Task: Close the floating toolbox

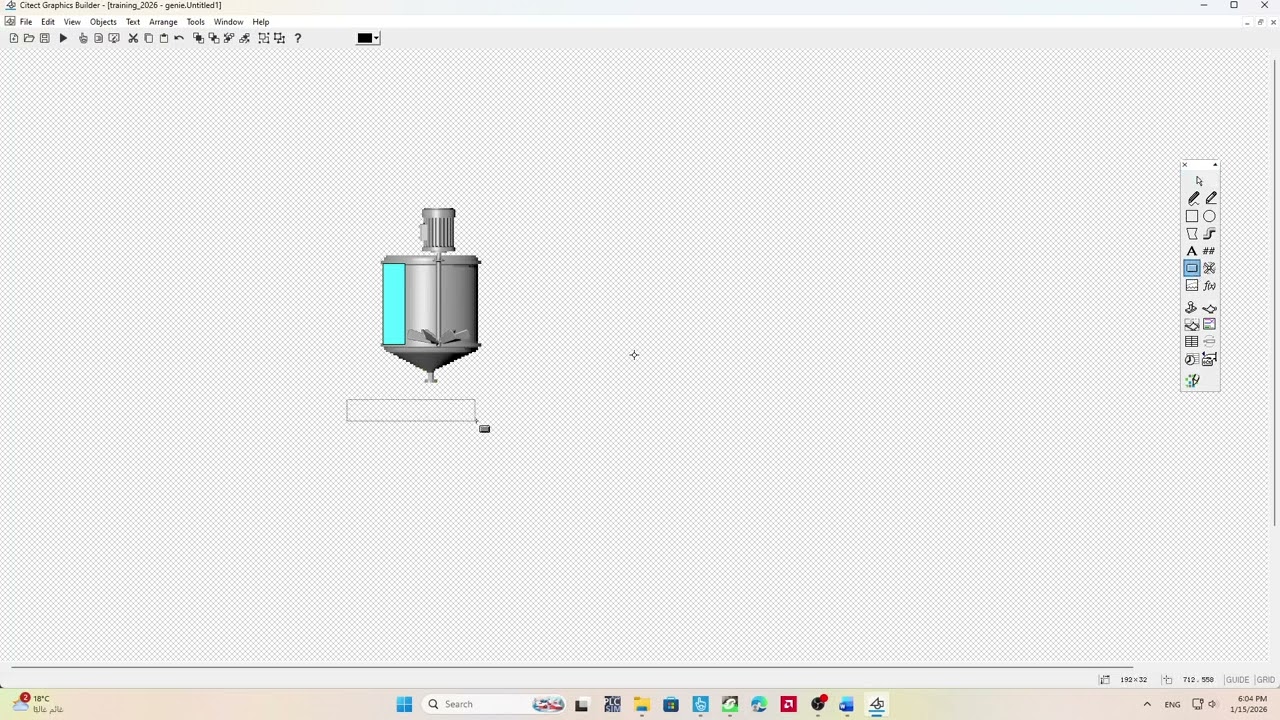Action: click(1185, 165)
